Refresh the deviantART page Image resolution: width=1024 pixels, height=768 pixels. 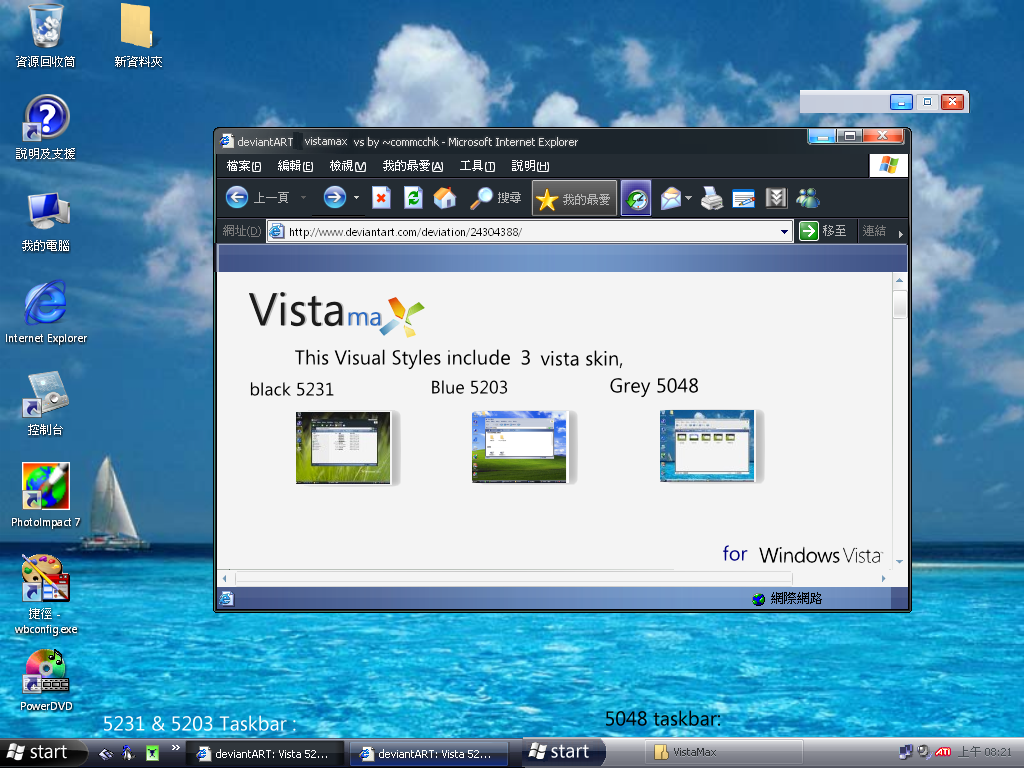point(413,197)
